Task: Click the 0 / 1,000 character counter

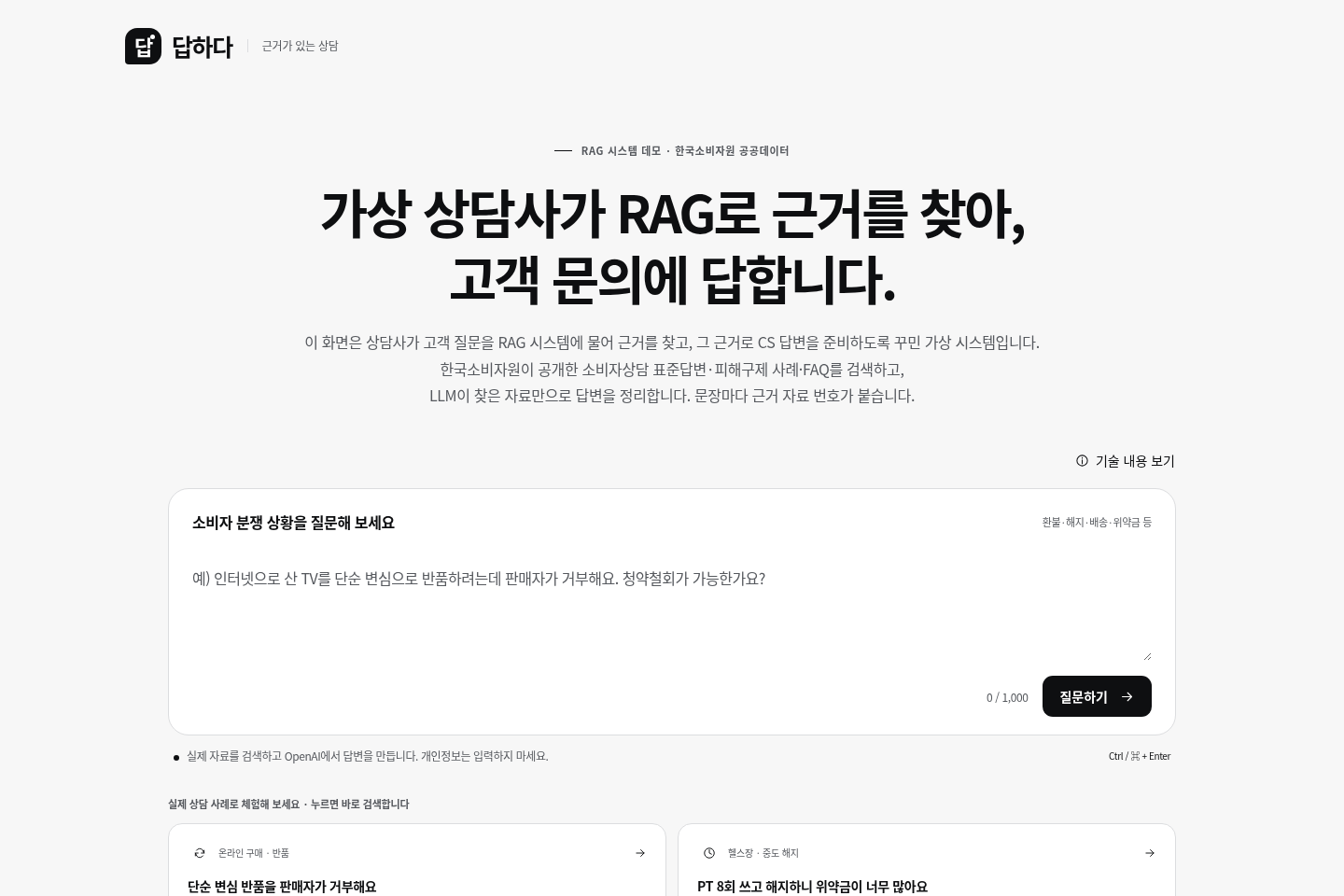Action: pos(1007,697)
